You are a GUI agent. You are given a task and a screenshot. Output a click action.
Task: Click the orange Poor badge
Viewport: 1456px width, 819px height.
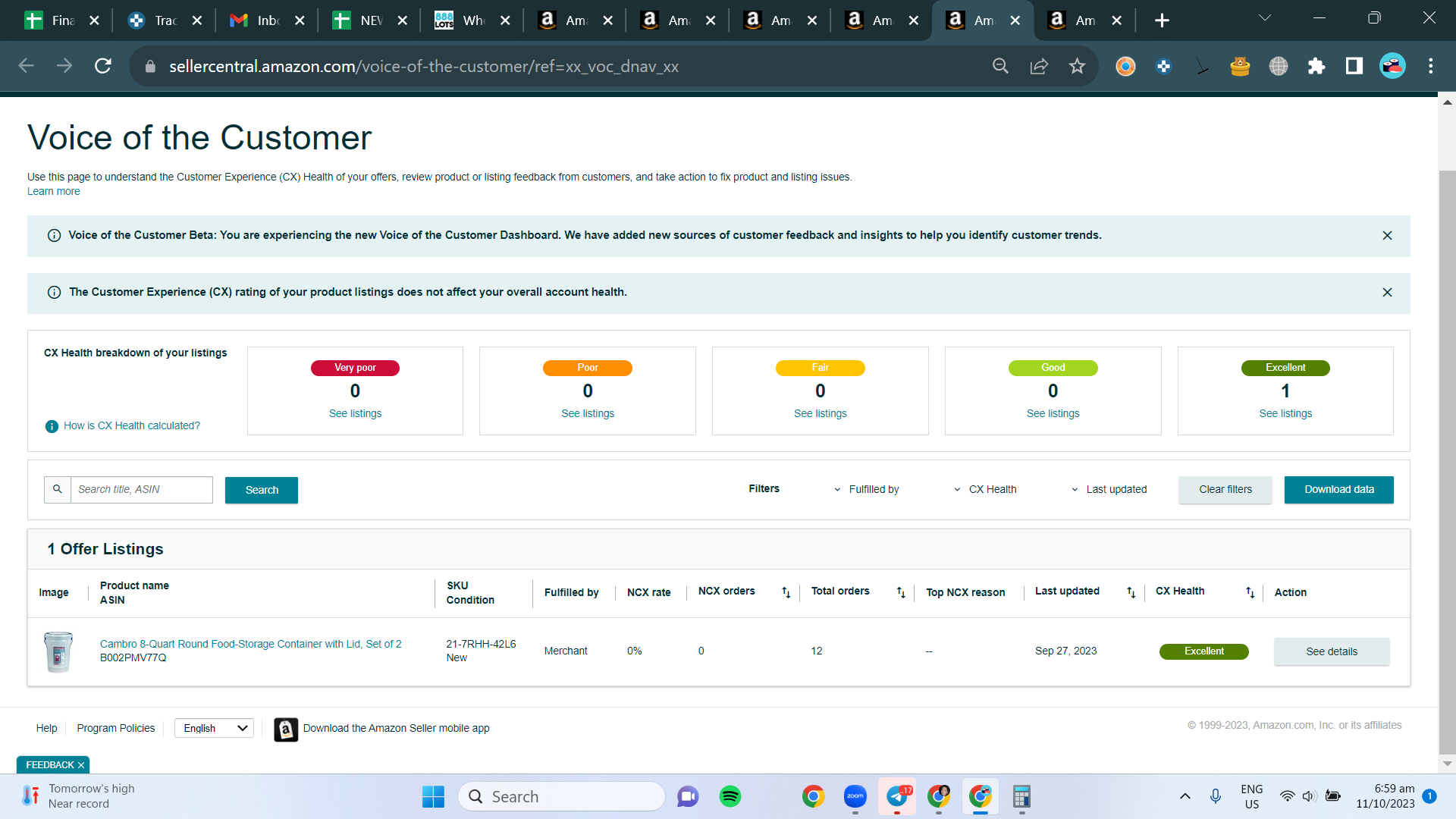[588, 368]
